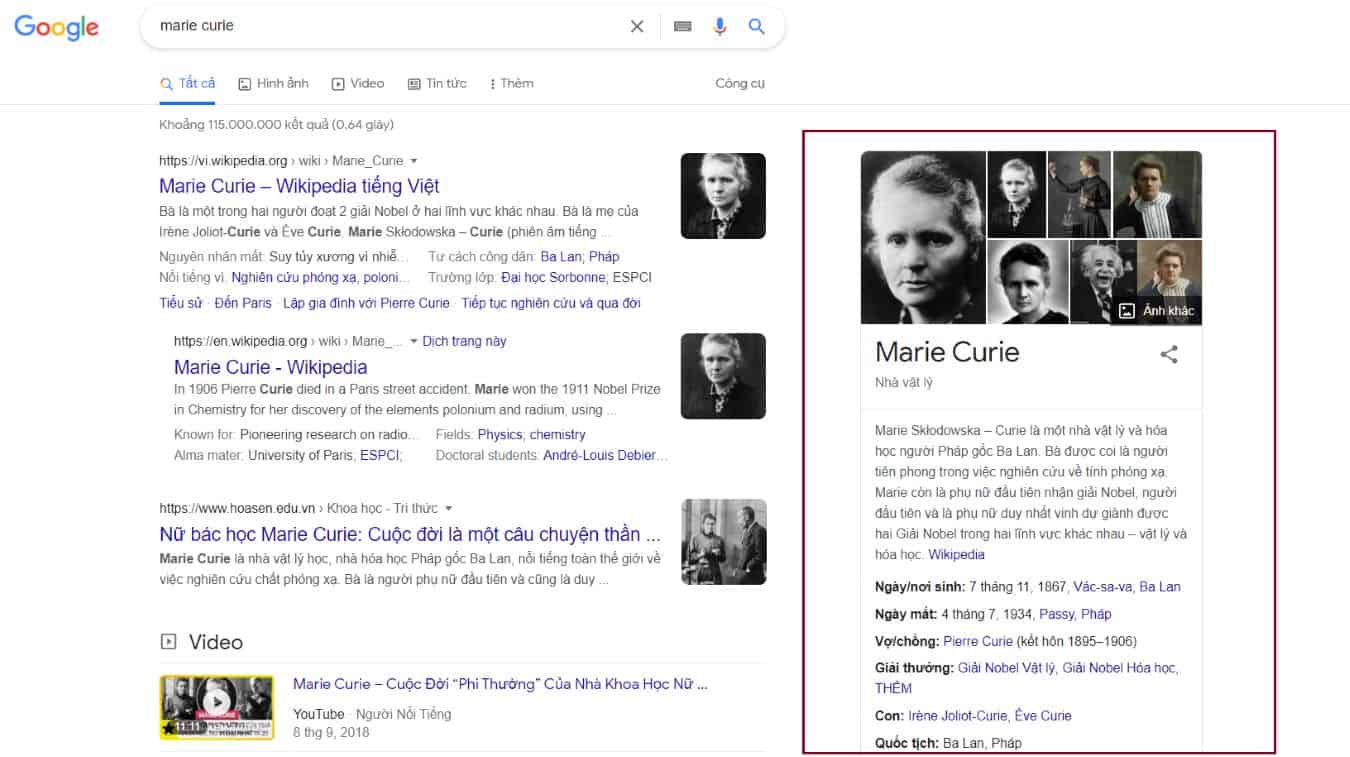This screenshot has width=1350, height=757.
Task: Expand dropdown arrow beside en.wikipedia.org URL
Action: pos(414,342)
